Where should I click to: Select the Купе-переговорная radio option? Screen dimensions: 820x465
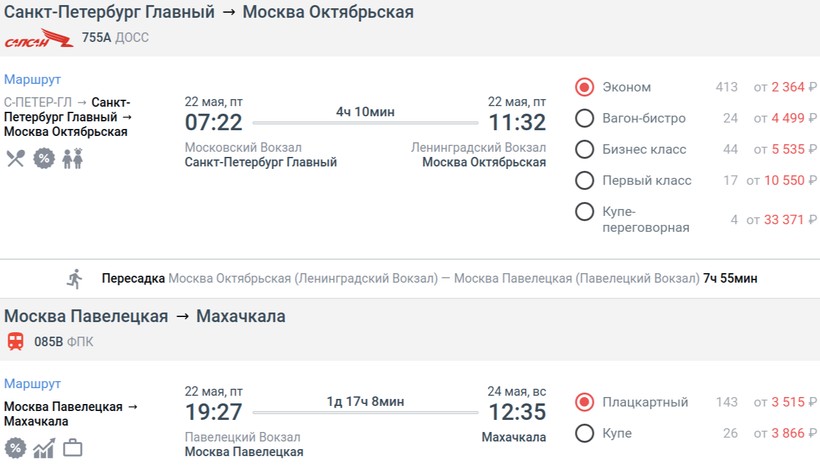tap(584, 212)
